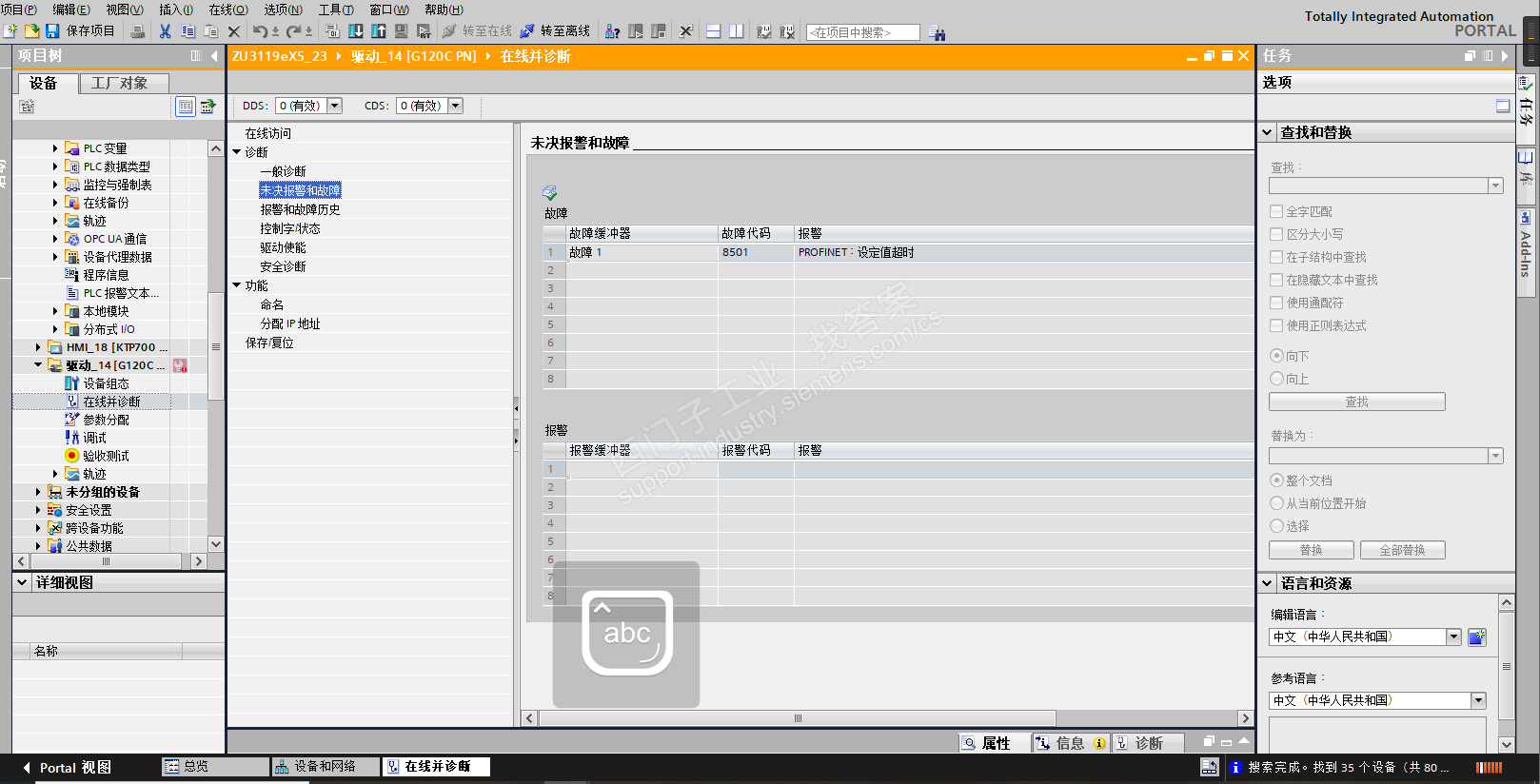Collapse the project tree with the left arrow
The width and height of the screenshot is (1540, 784).
click(x=214, y=56)
